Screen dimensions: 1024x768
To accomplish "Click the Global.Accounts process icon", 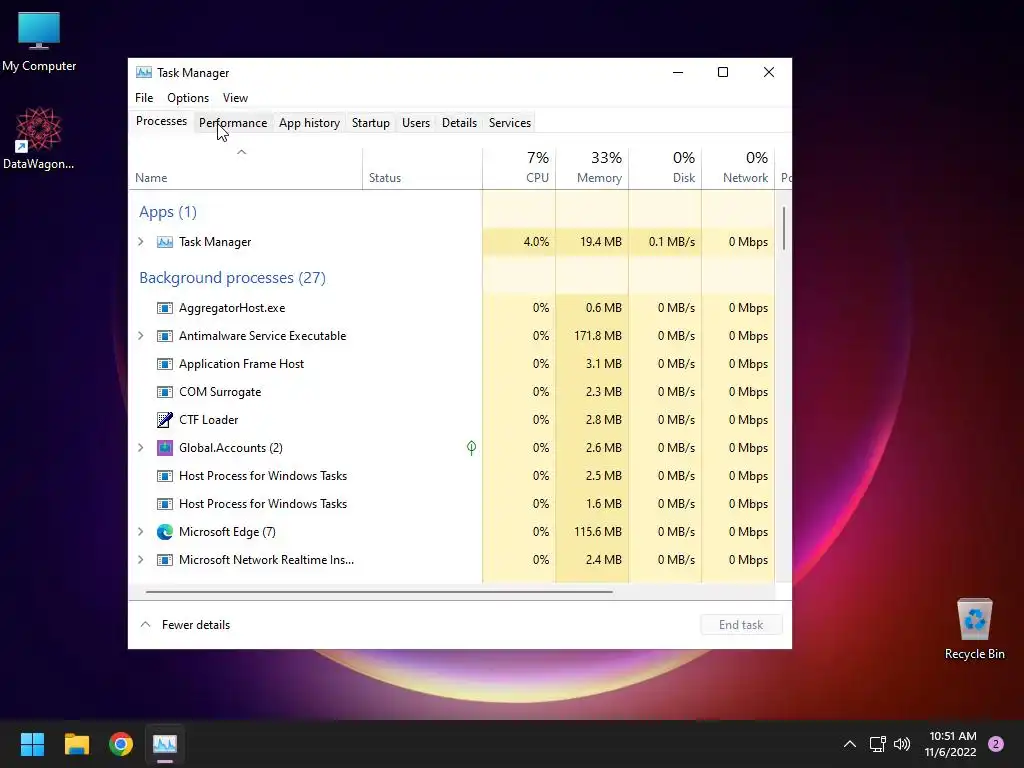I will (x=165, y=447).
